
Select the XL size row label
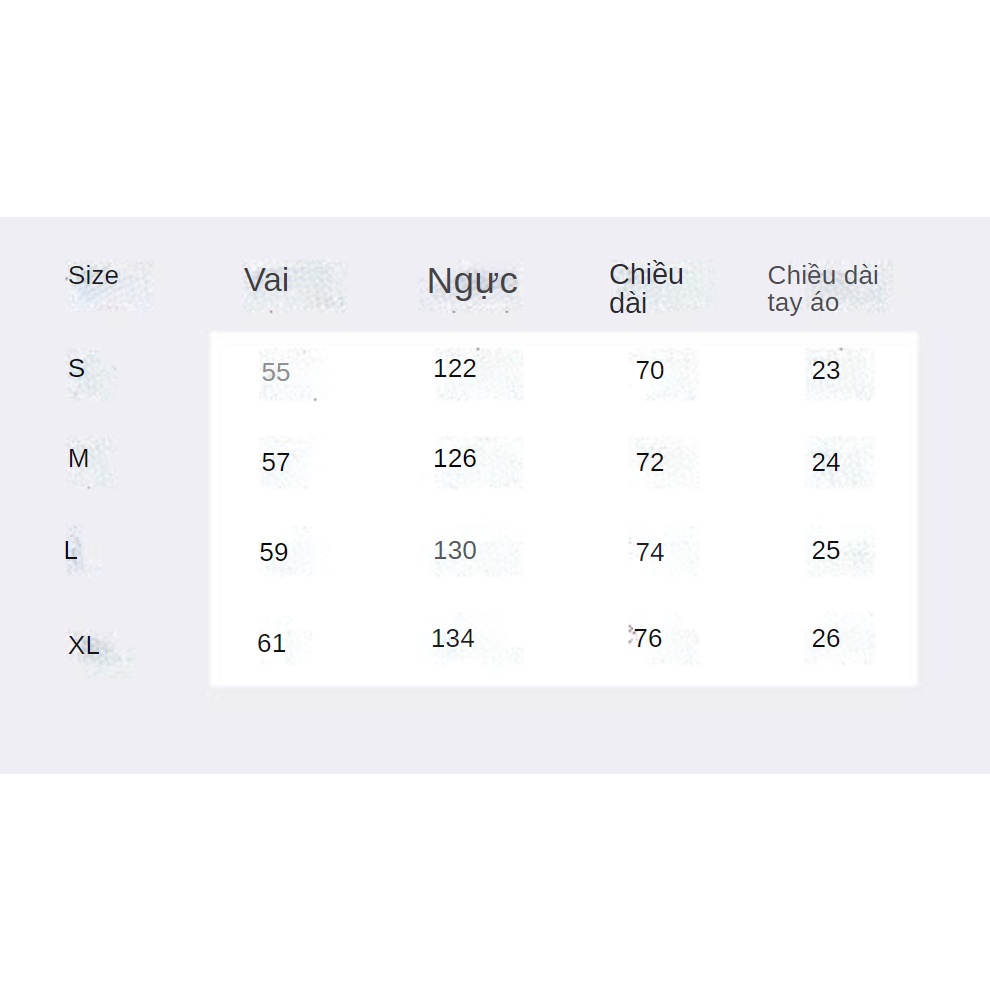coord(84,646)
